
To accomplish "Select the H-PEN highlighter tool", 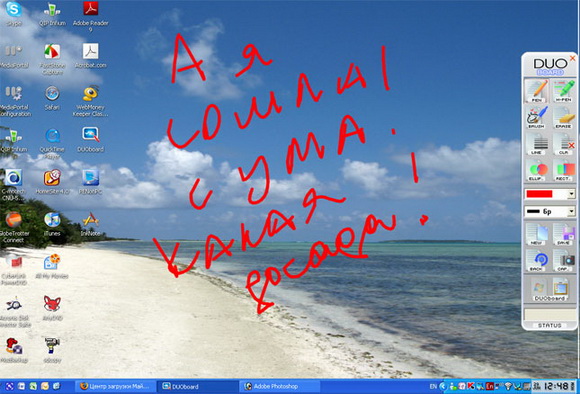I will (563, 91).
